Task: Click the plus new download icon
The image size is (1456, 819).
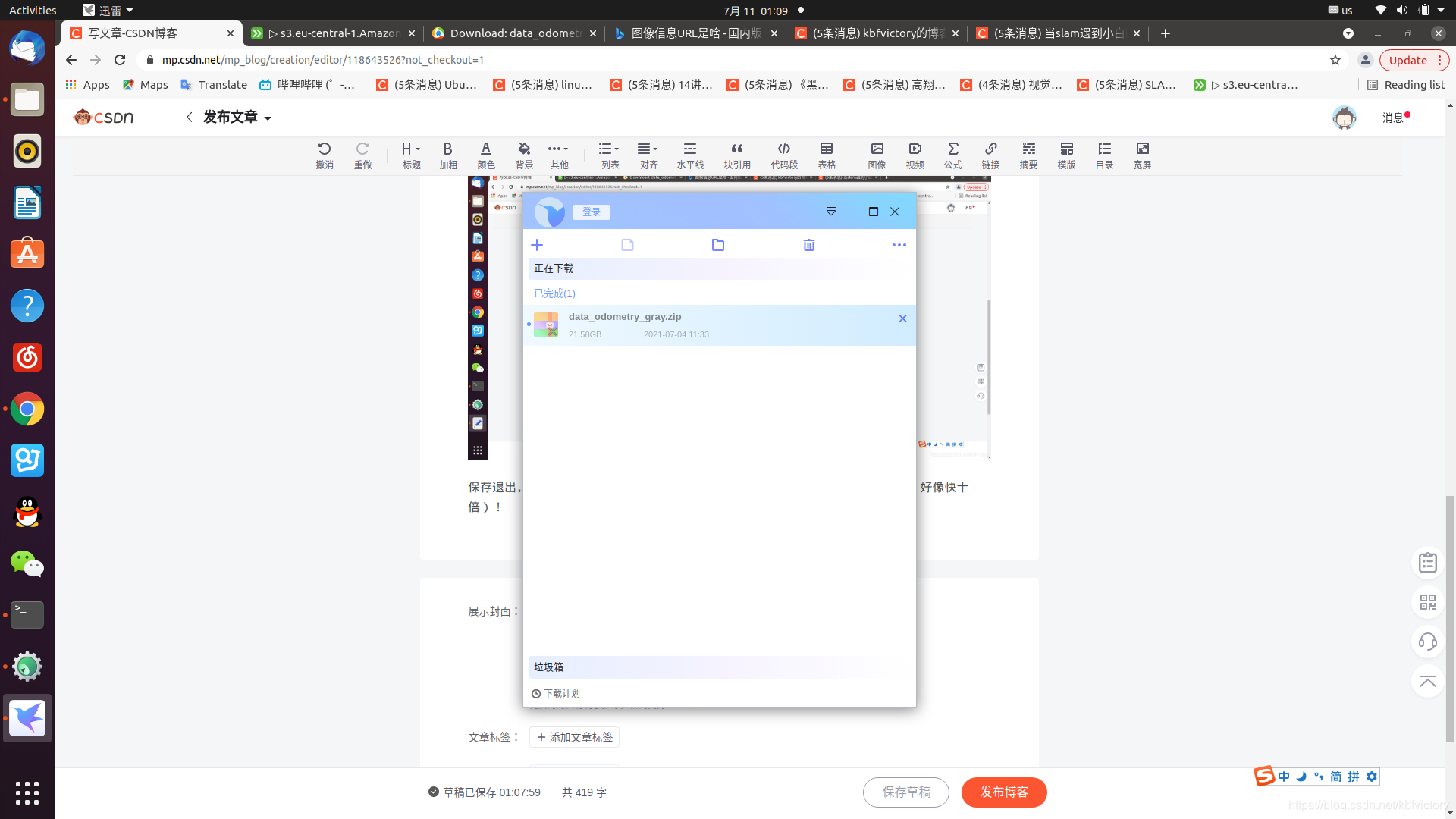Action: tap(537, 245)
